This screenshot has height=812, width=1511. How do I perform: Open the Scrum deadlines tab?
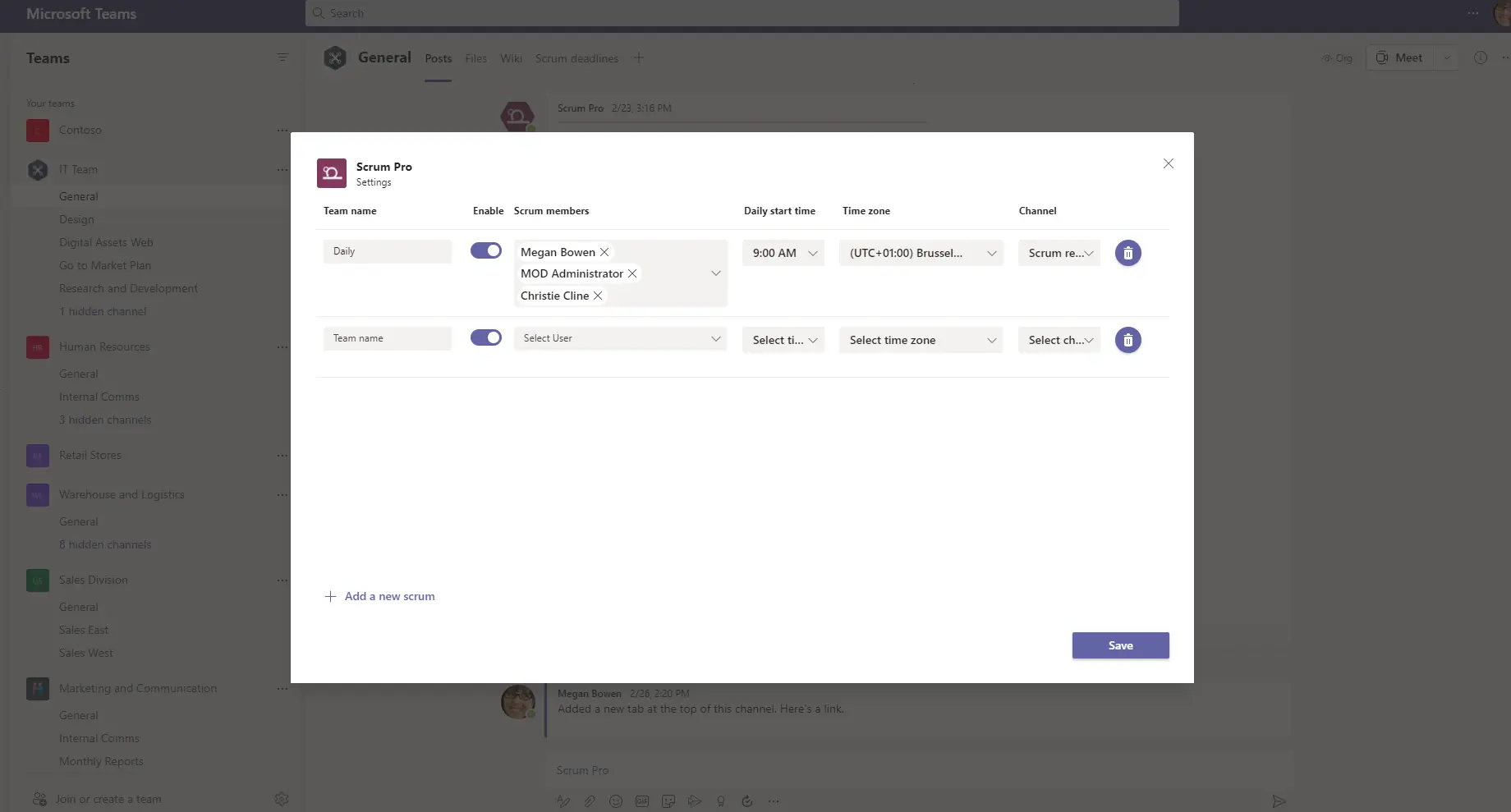576,58
